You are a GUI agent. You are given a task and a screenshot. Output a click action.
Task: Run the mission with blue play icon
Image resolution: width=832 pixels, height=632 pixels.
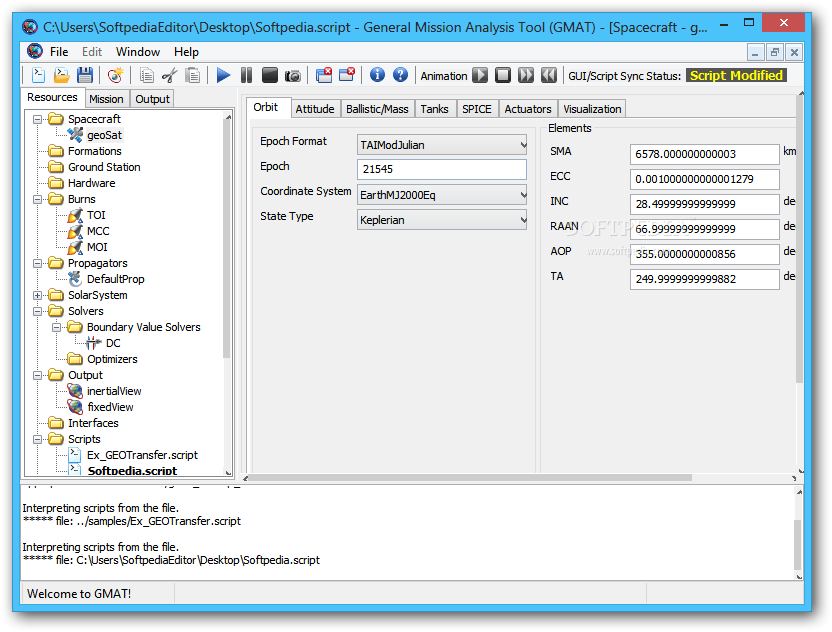pos(223,75)
